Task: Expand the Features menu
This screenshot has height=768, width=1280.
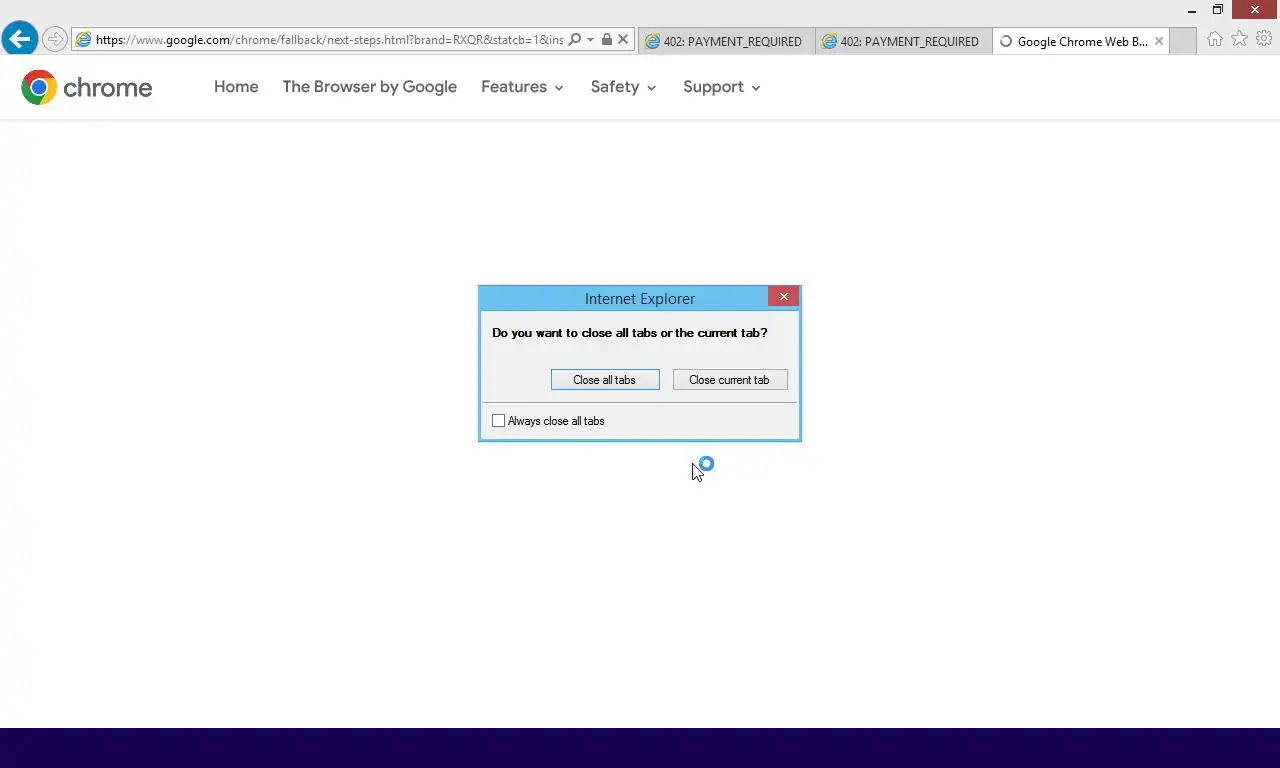Action: point(522,87)
